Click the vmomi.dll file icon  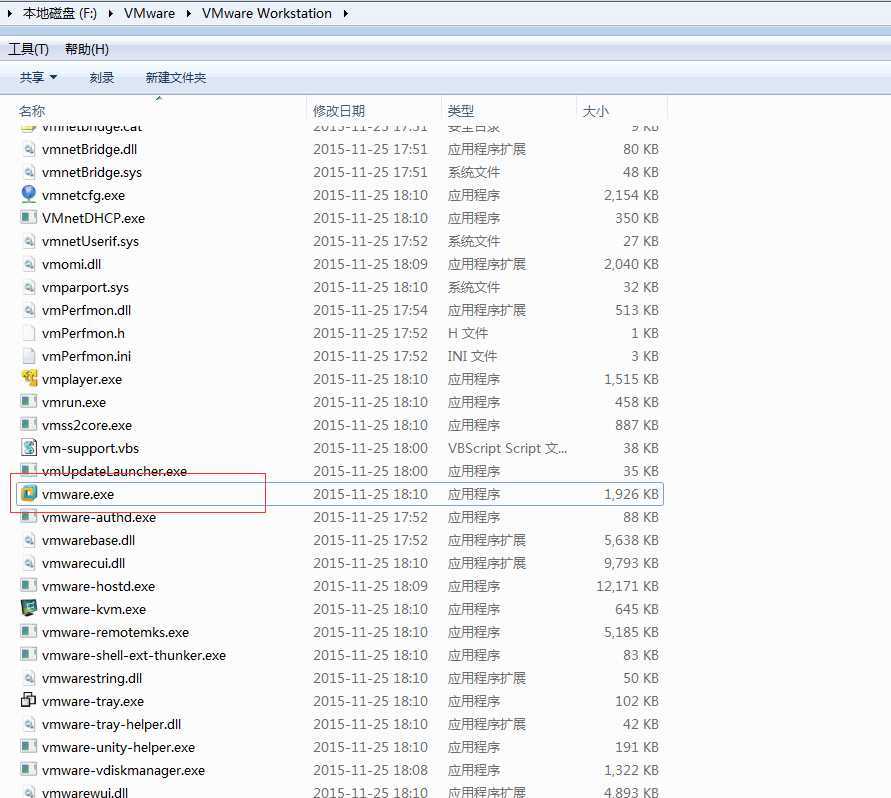(29, 264)
